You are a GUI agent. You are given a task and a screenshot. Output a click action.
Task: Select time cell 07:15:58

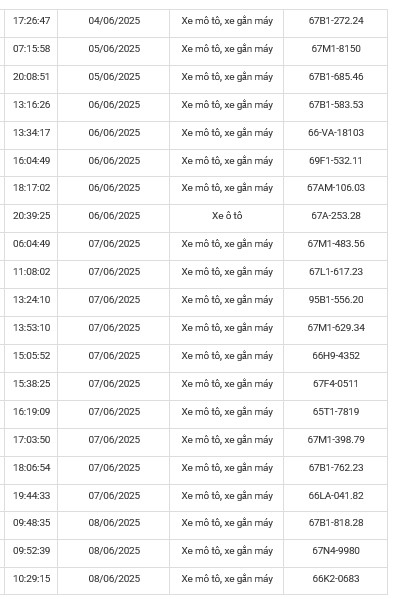(x=31, y=49)
